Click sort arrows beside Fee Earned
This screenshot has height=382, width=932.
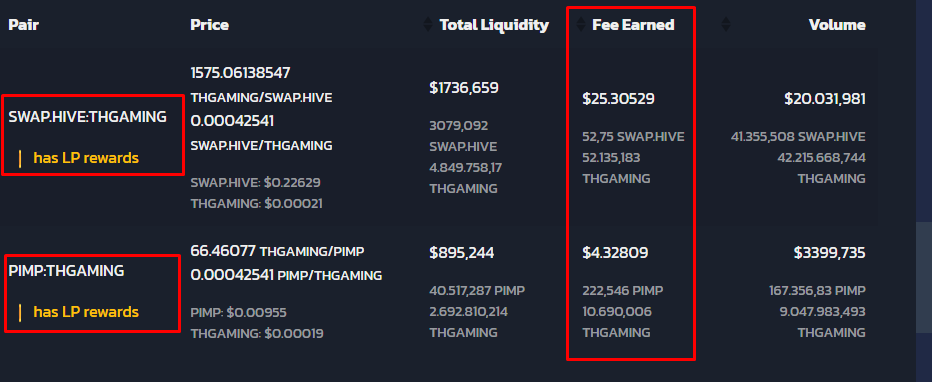tap(581, 24)
